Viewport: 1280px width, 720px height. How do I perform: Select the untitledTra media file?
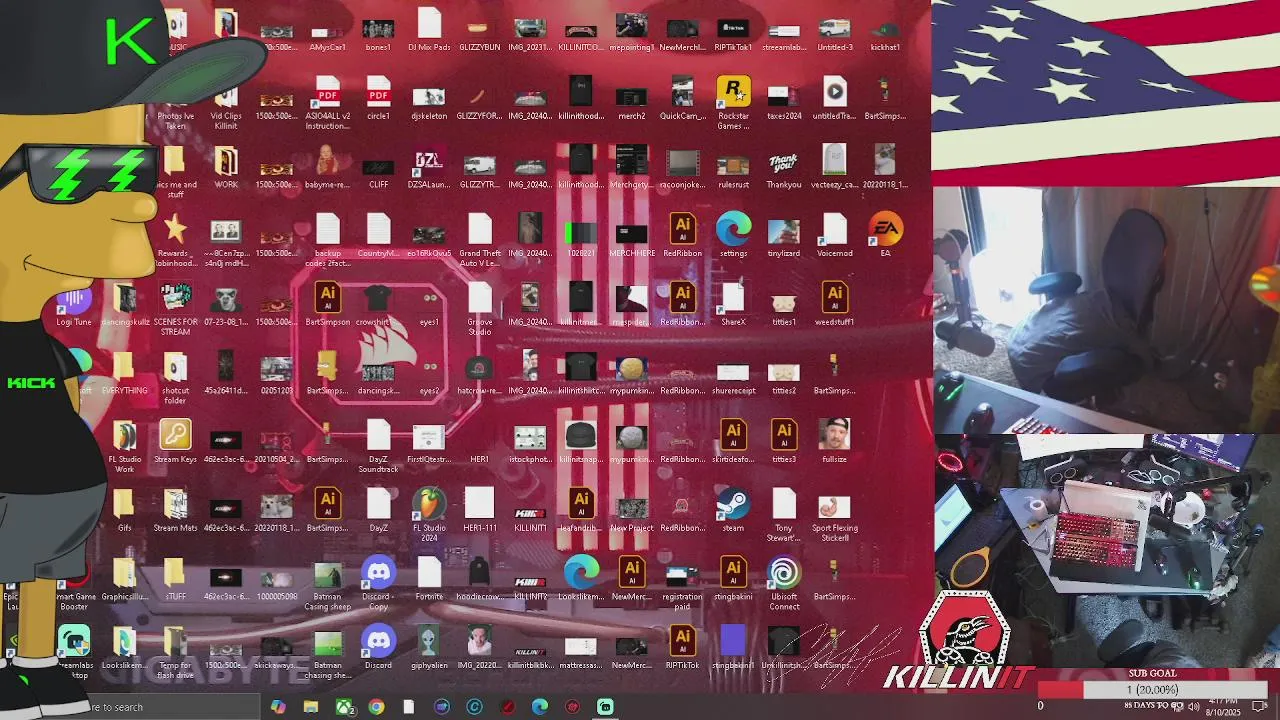click(x=834, y=93)
